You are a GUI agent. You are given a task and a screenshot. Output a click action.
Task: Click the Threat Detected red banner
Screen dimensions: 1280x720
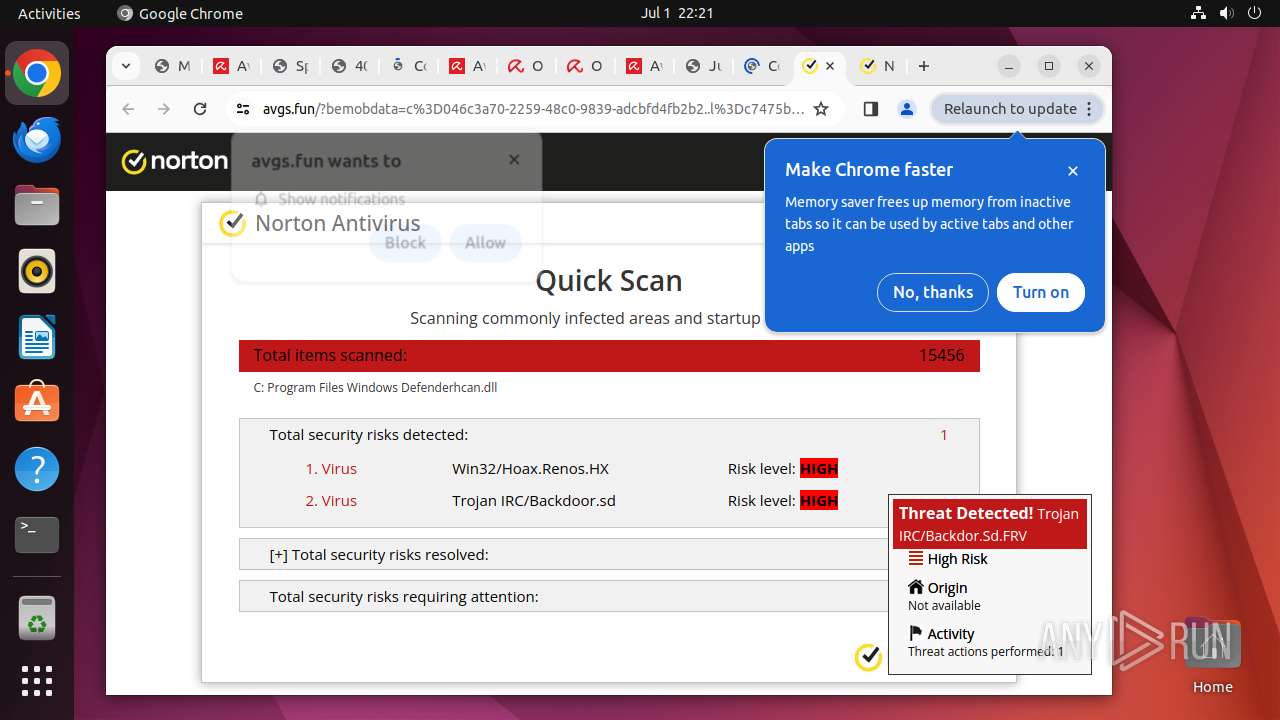pos(990,524)
